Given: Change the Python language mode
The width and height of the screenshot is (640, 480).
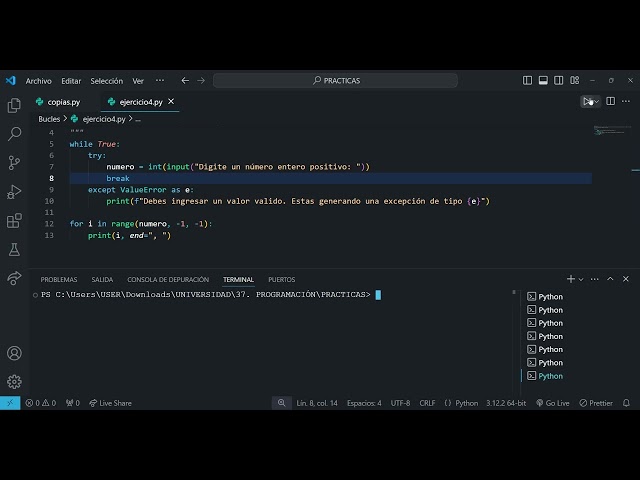Looking at the screenshot, I should coord(467,403).
